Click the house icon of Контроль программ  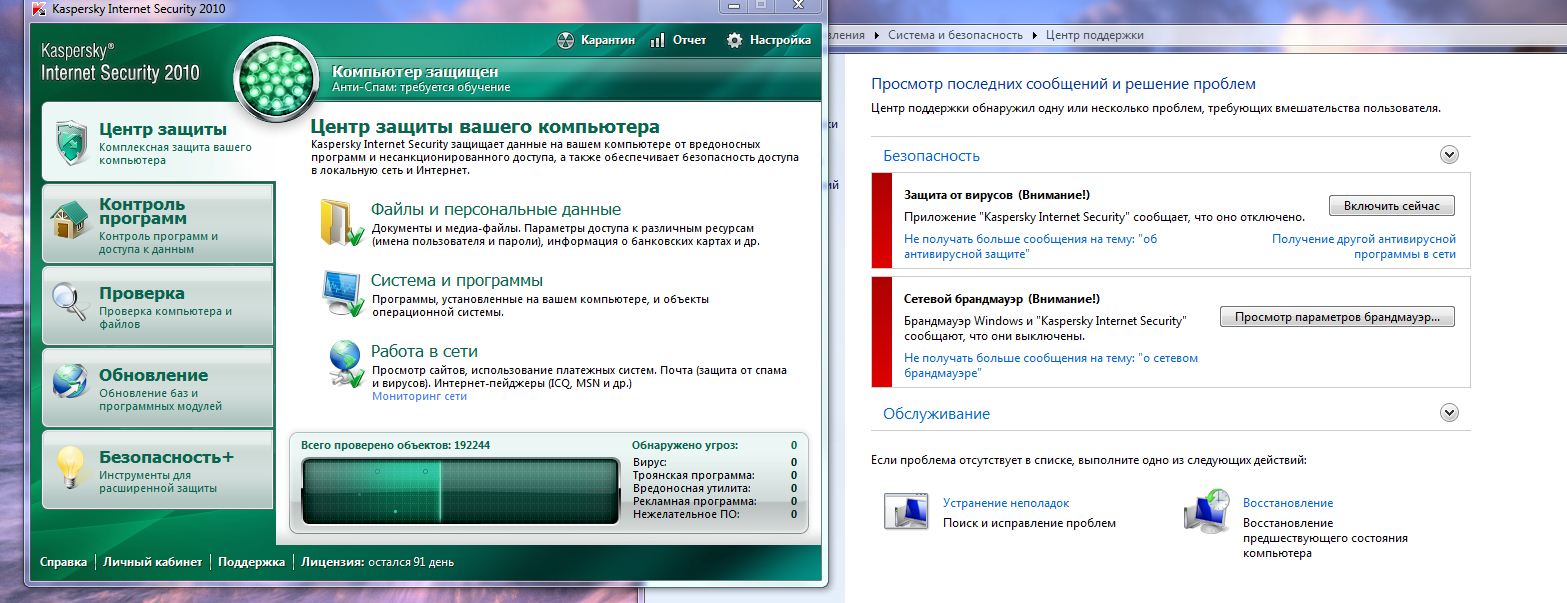[70, 222]
